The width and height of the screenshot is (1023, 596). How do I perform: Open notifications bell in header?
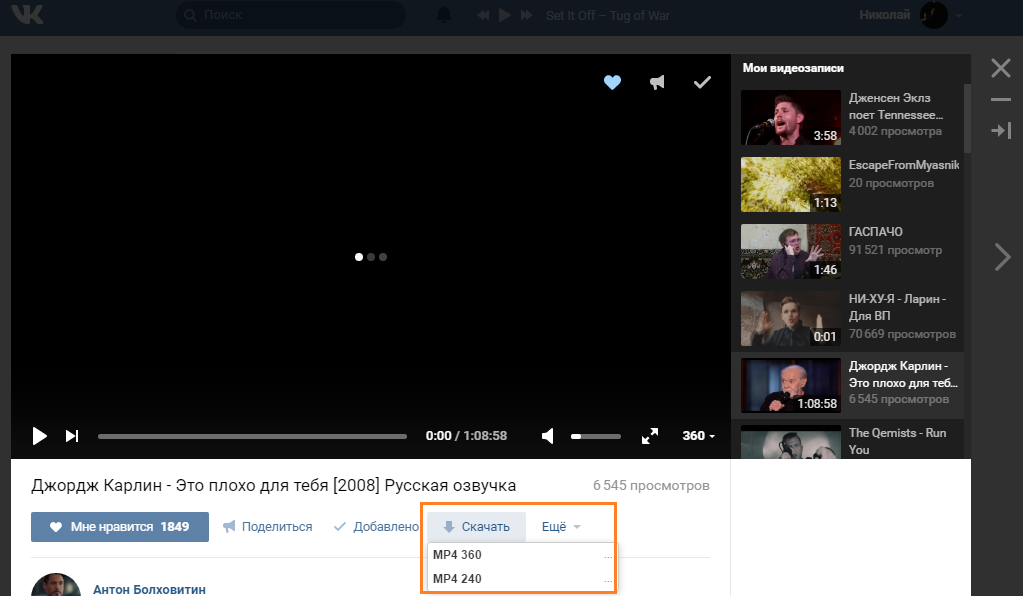tap(444, 14)
